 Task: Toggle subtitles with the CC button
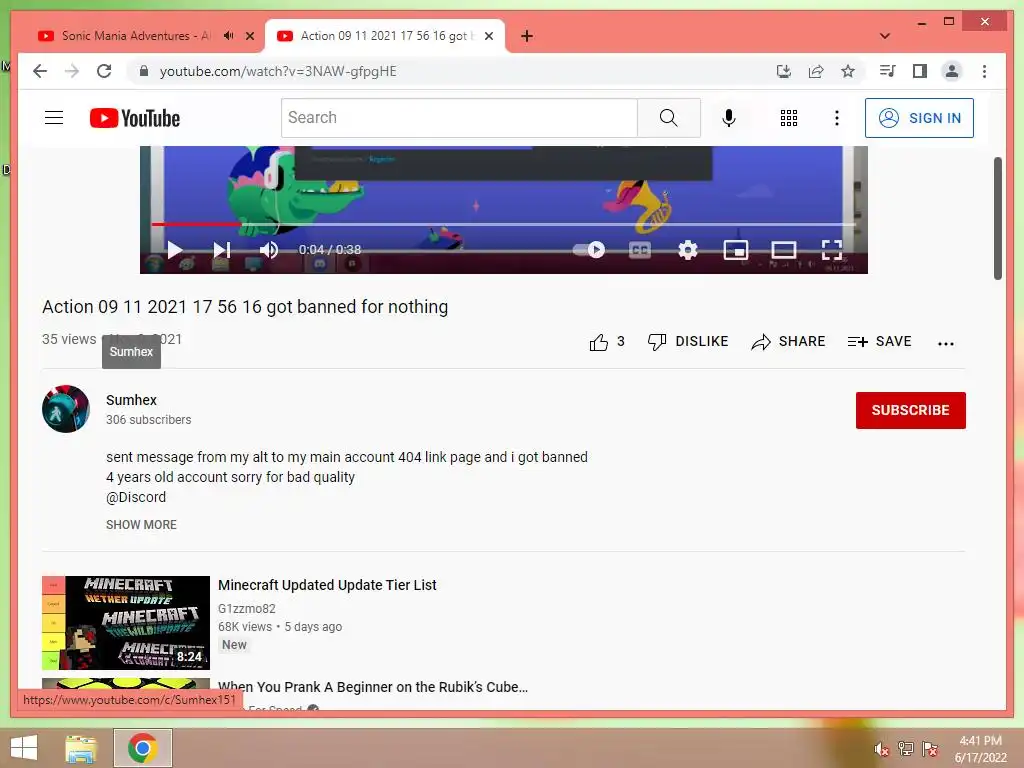tap(640, 249)
